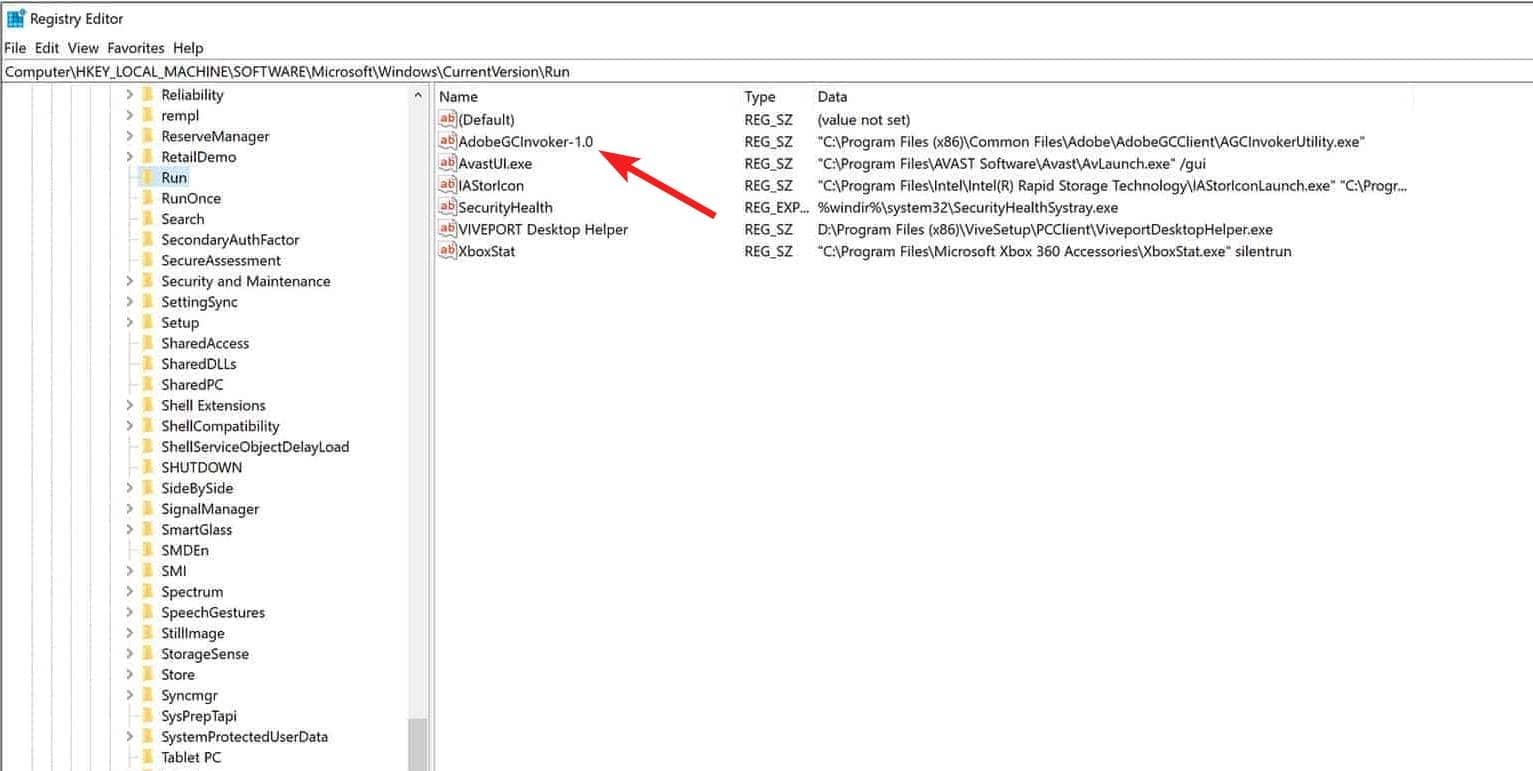This screenshot has width=1533, height=771.
Task: Open the File menu
Action: (x=15, y=48)
